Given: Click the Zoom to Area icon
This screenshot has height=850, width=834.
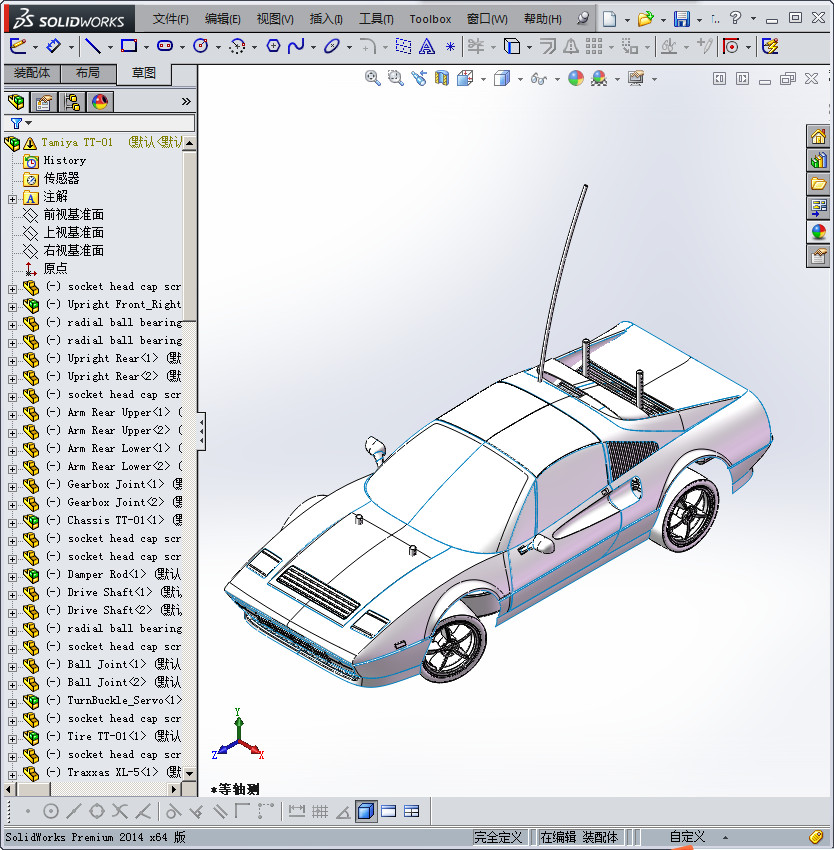Looking at the screenshot, I should pos(396,79).
